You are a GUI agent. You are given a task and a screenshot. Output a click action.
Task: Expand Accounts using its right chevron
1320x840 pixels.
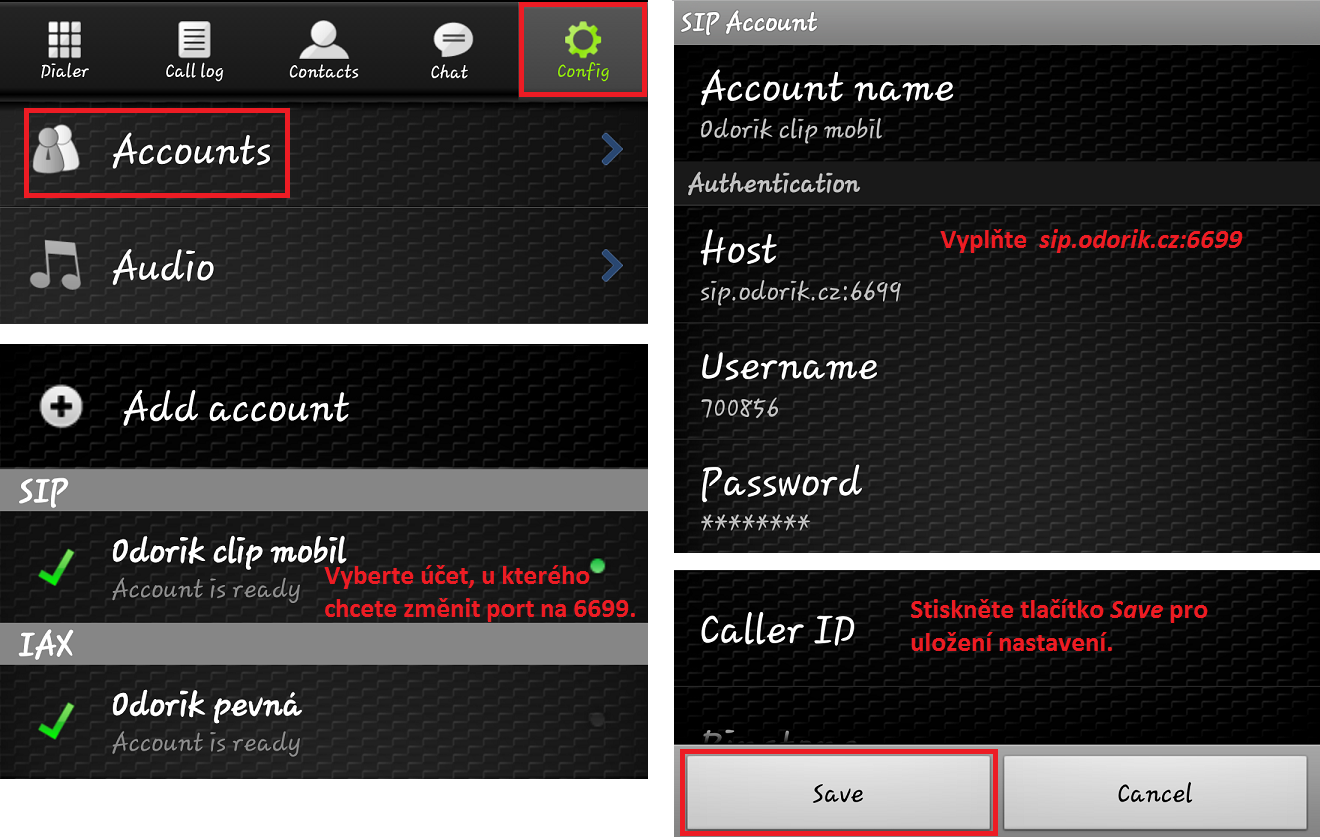612,151
